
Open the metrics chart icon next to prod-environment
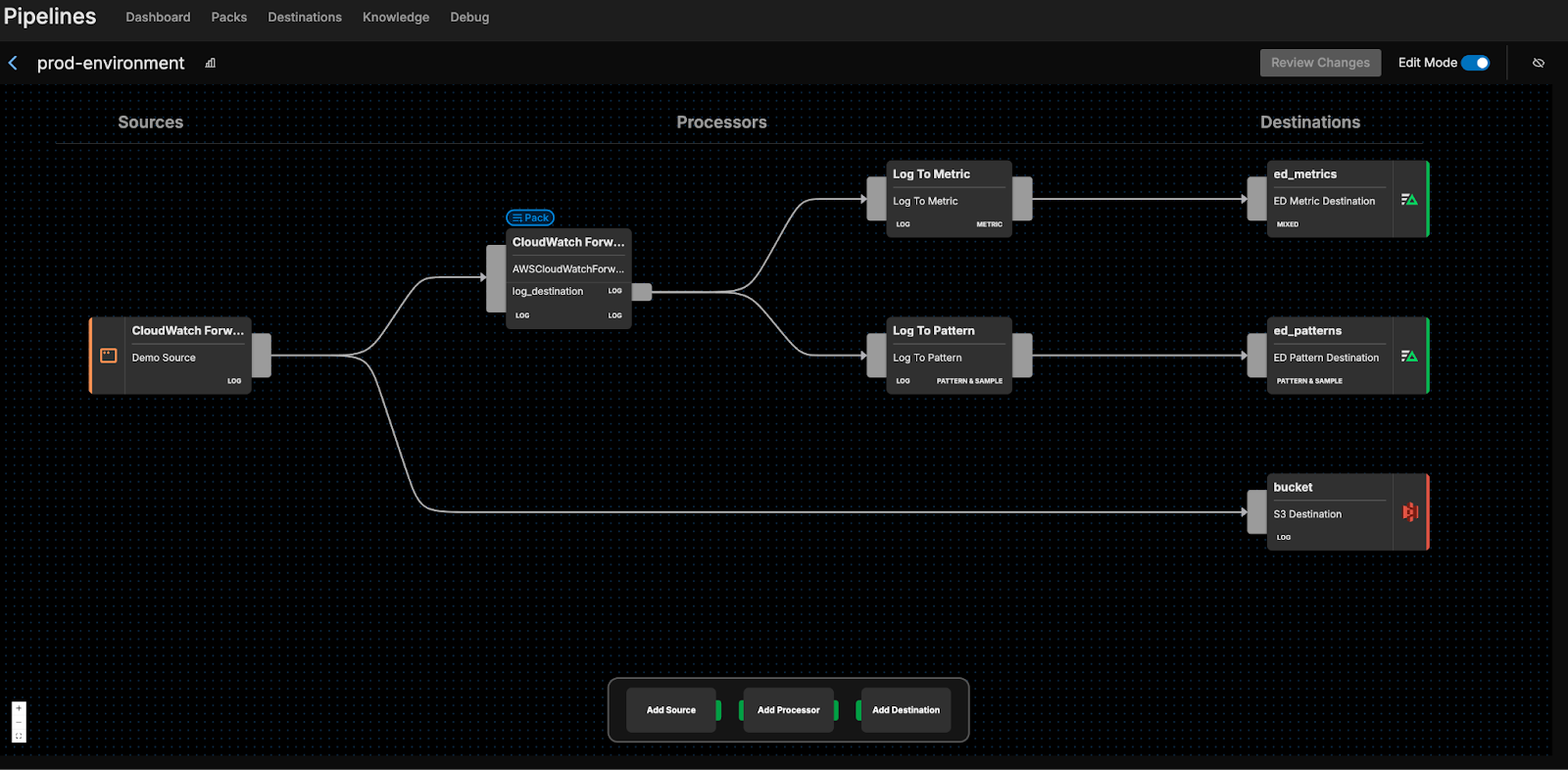(x=210, y=63)
